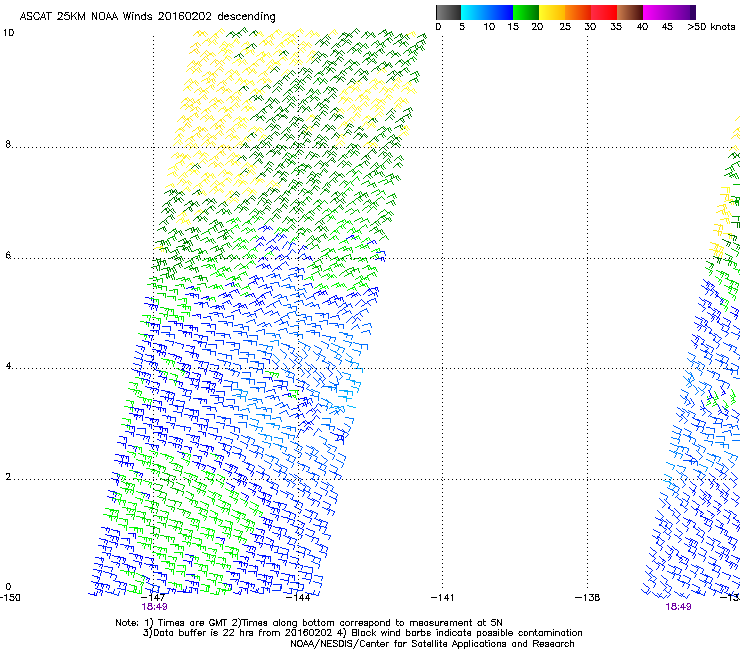Click the '25' label under the color bar

pyautogui.click(x=565, y=27)
